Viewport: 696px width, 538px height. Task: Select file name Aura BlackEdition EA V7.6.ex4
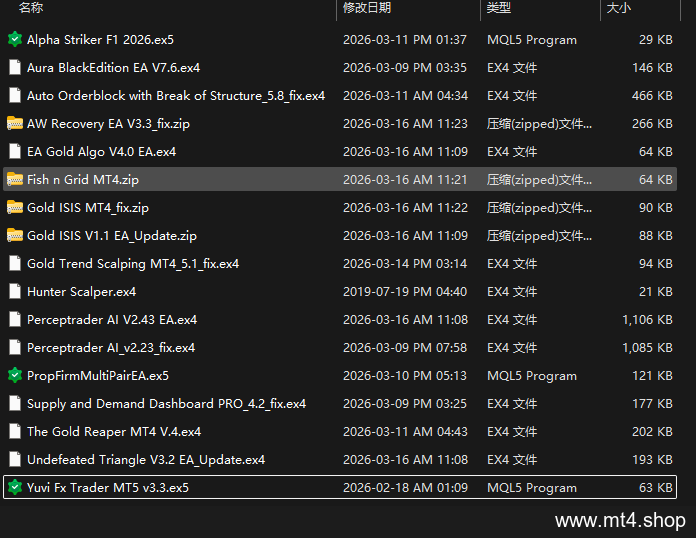coord(114,67)
